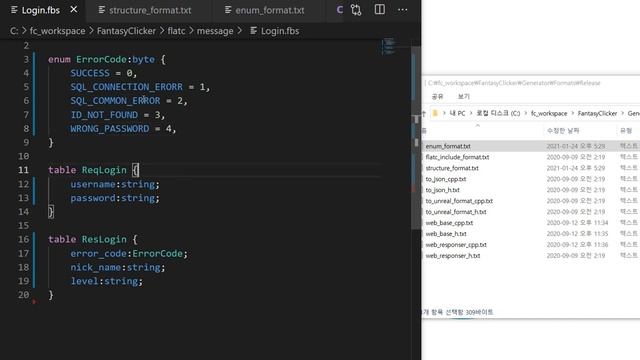Image resolution: width=640 pixels, height=360 pixels.
Task: Select to_json_cpp.txt file
Action: [x=446, y=179]
